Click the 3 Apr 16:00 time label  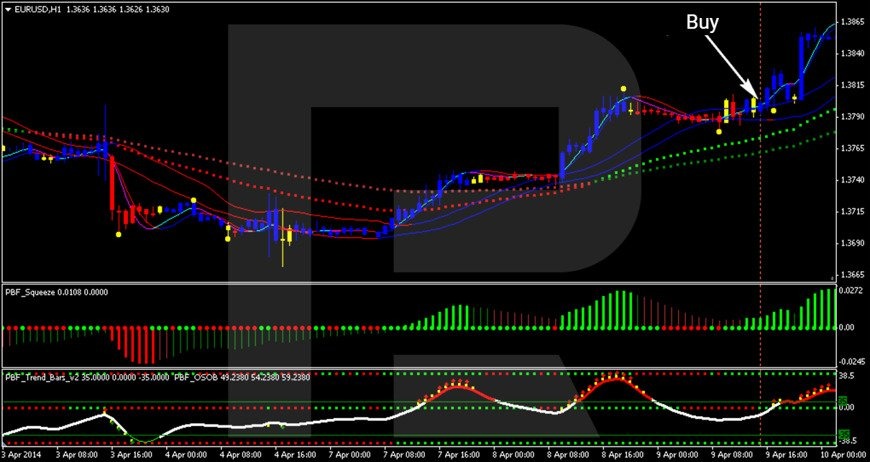tap(133, 454)
